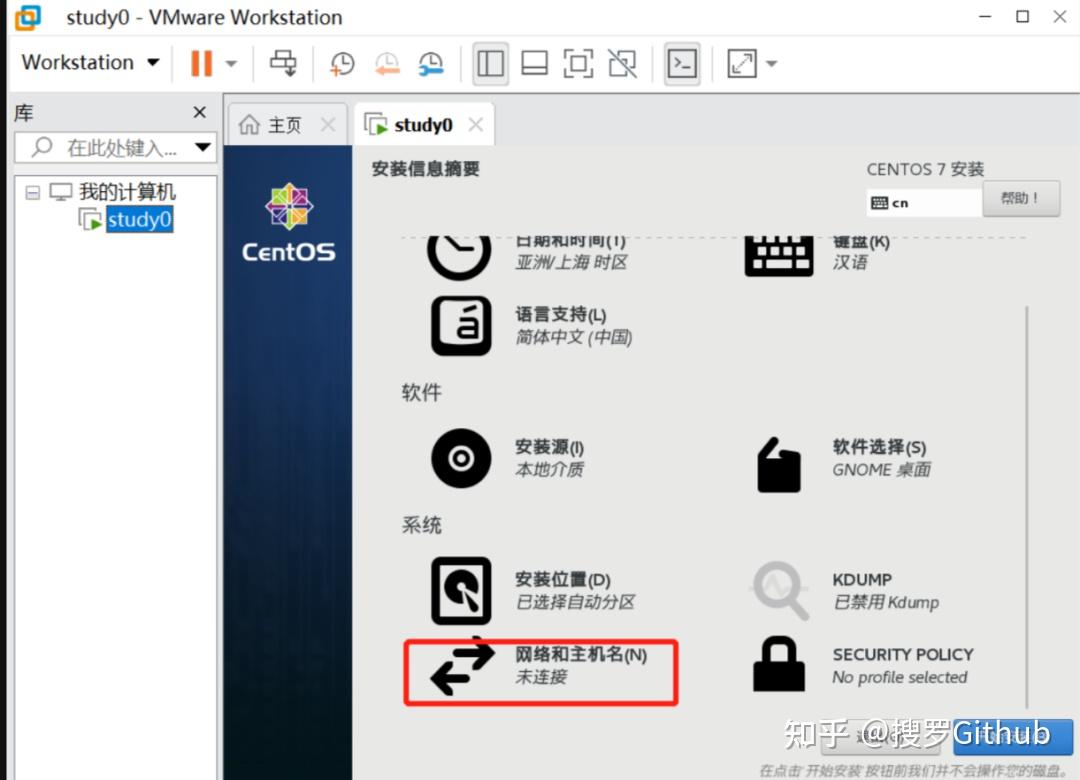
Task: Close the 主页 tab
Action: tap(329, 125)
